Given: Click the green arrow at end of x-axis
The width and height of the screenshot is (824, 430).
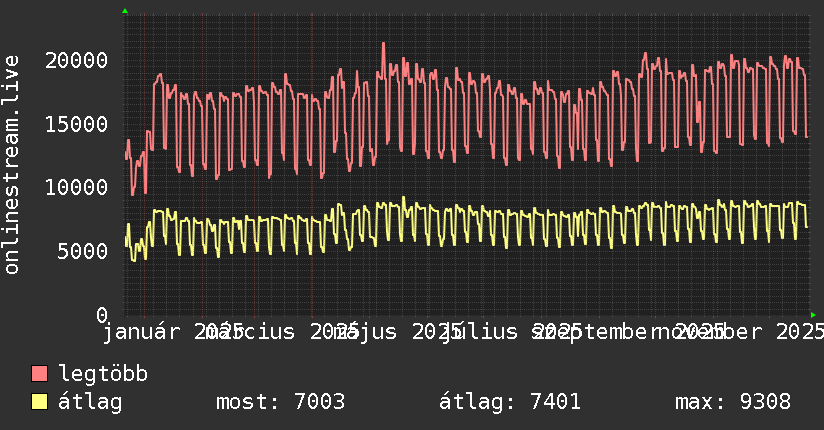Looking at the screenshot, I should [x=813, y=315].
